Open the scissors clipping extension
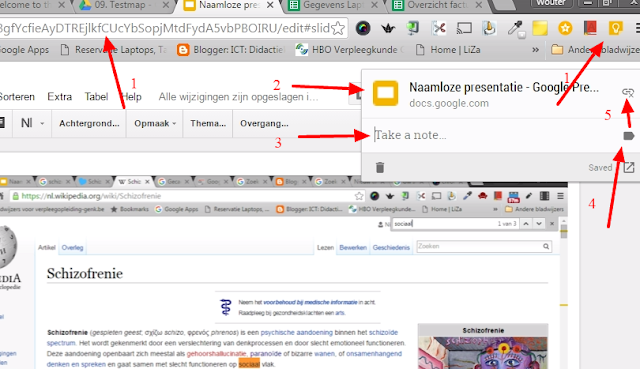Viewport: 640px width, 369px height. click(439, 28)
